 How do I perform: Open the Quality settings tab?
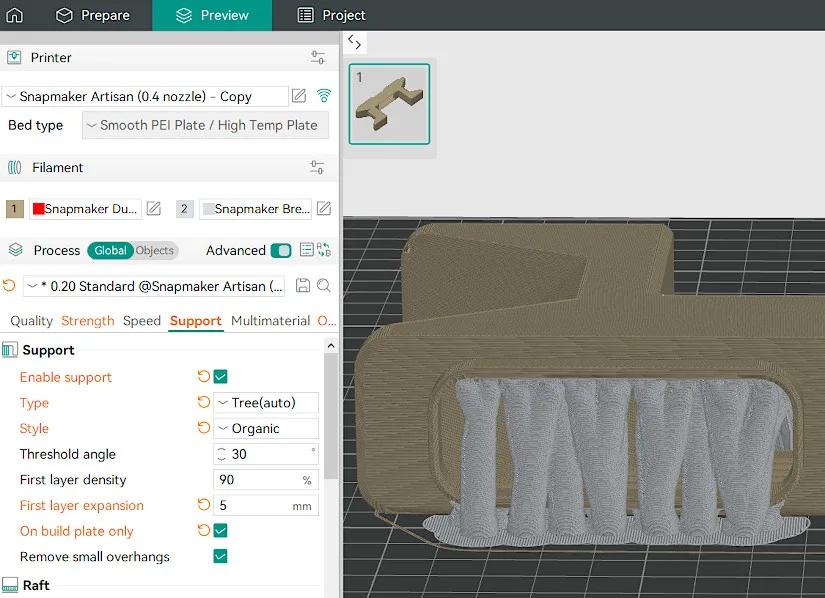(x=32, y=321)
